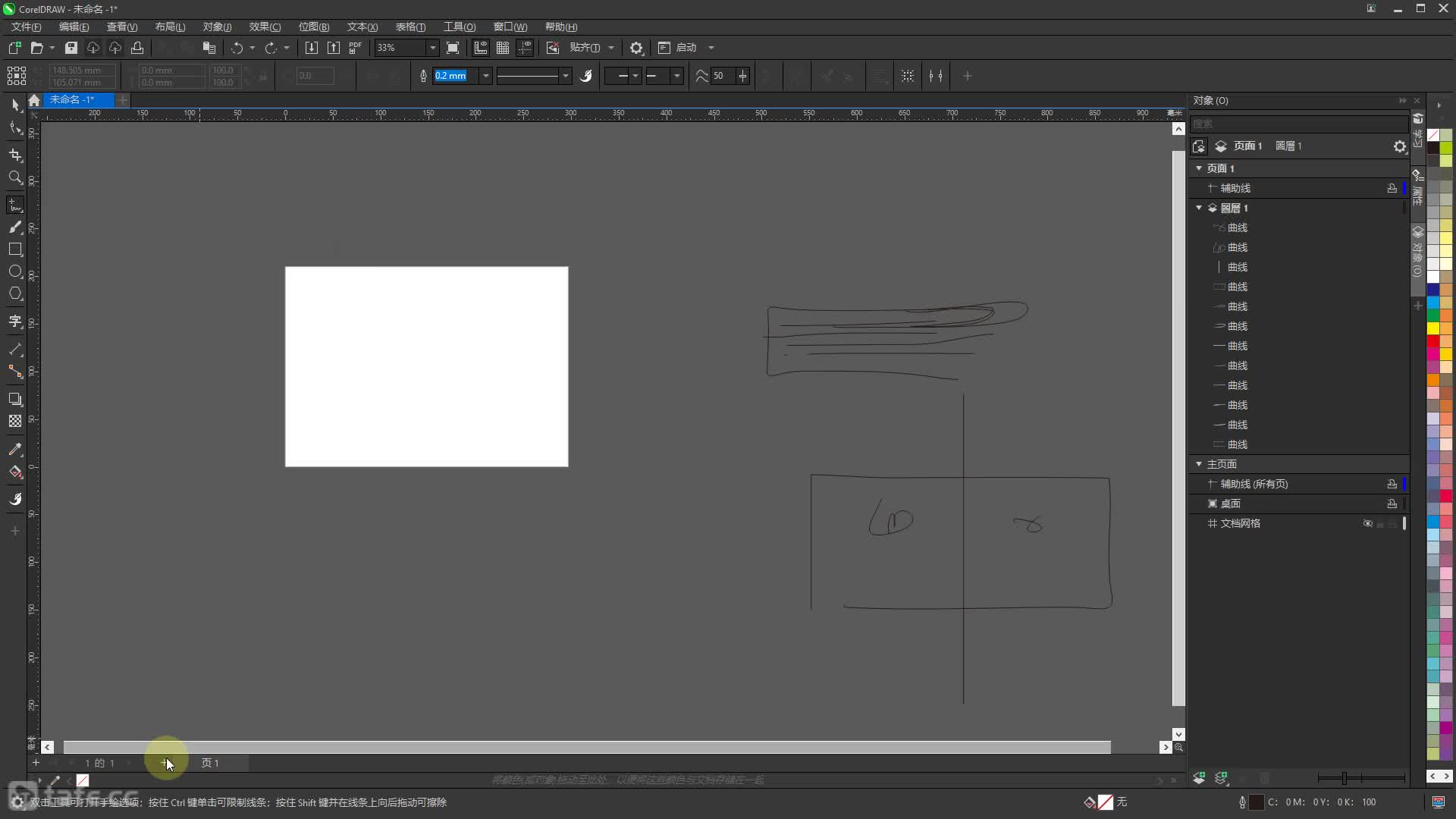Click the Save disk icon
The height and width of the screenshot is (819, 1456).
71,48
